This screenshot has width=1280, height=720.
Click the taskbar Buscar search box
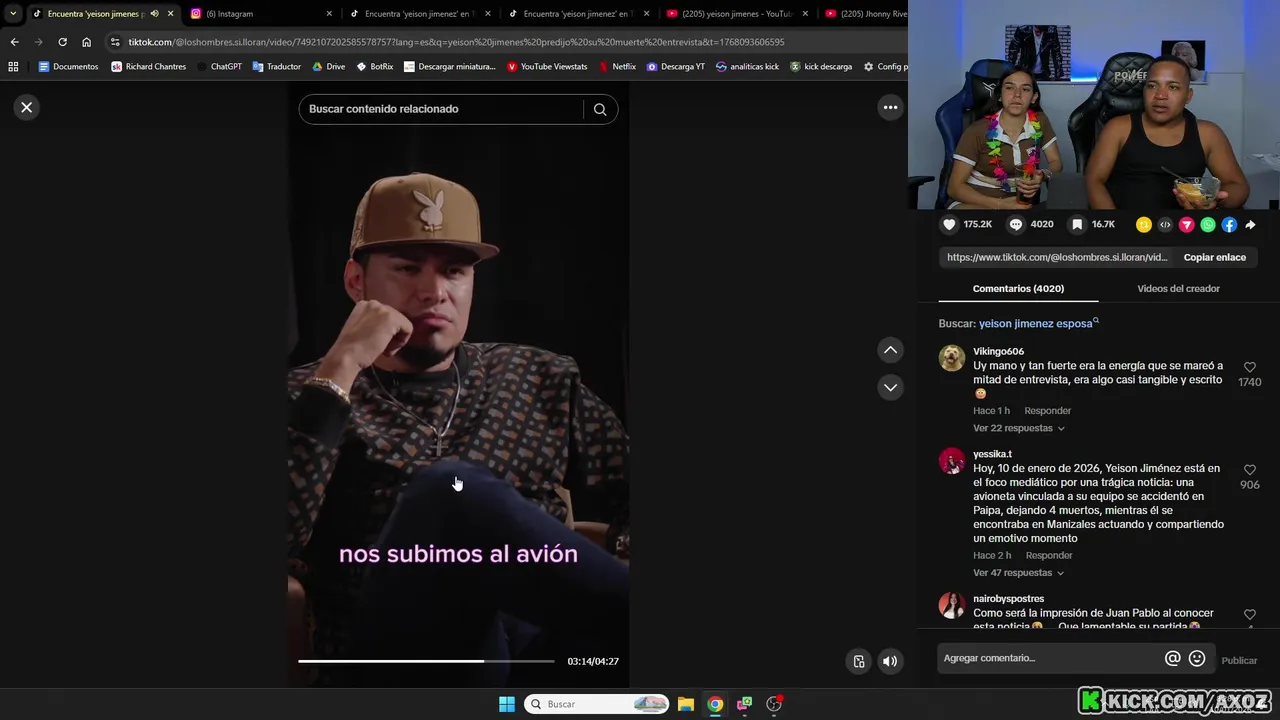(x=597, y=704)
